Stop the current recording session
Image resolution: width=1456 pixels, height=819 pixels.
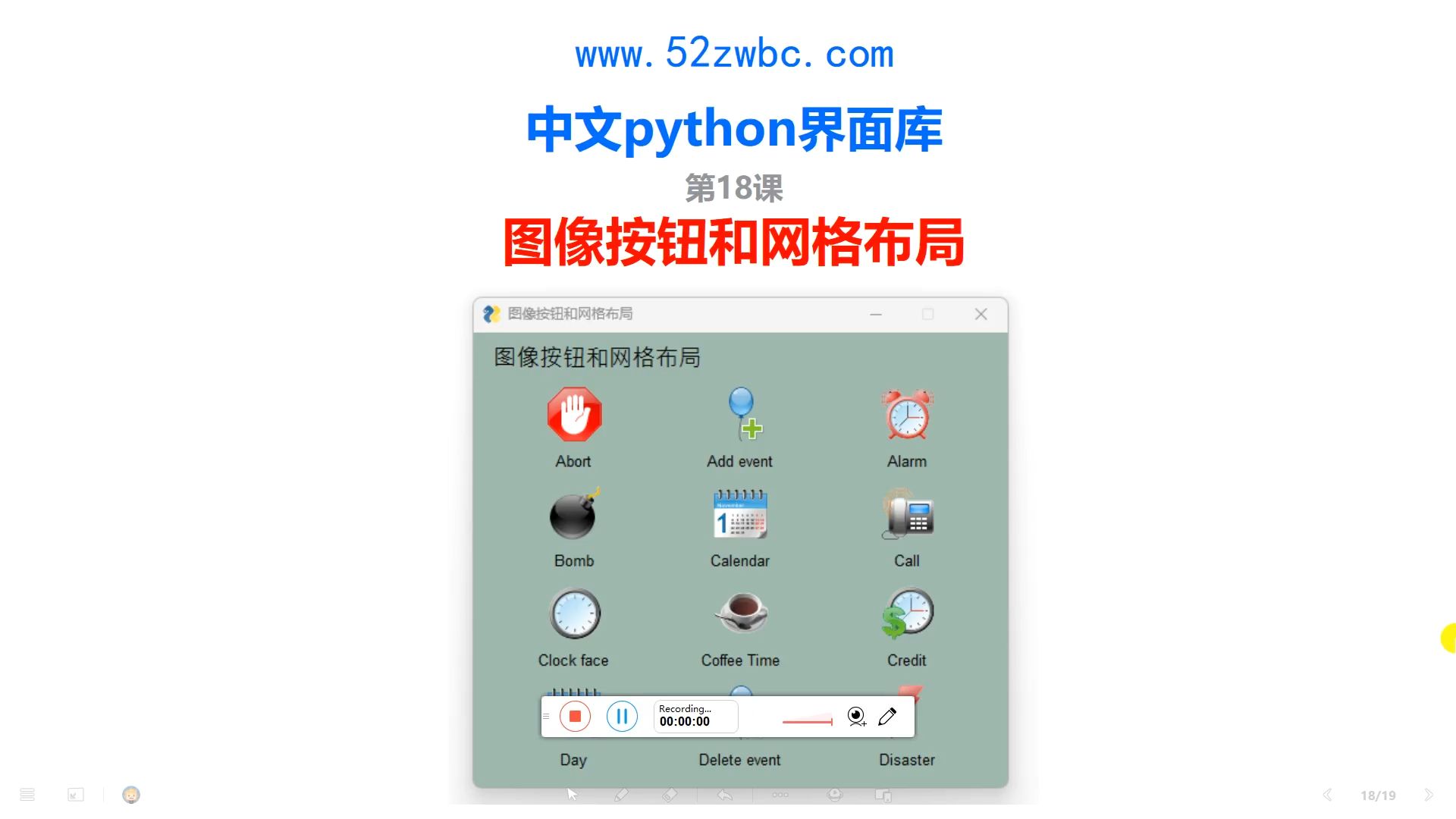575,716
